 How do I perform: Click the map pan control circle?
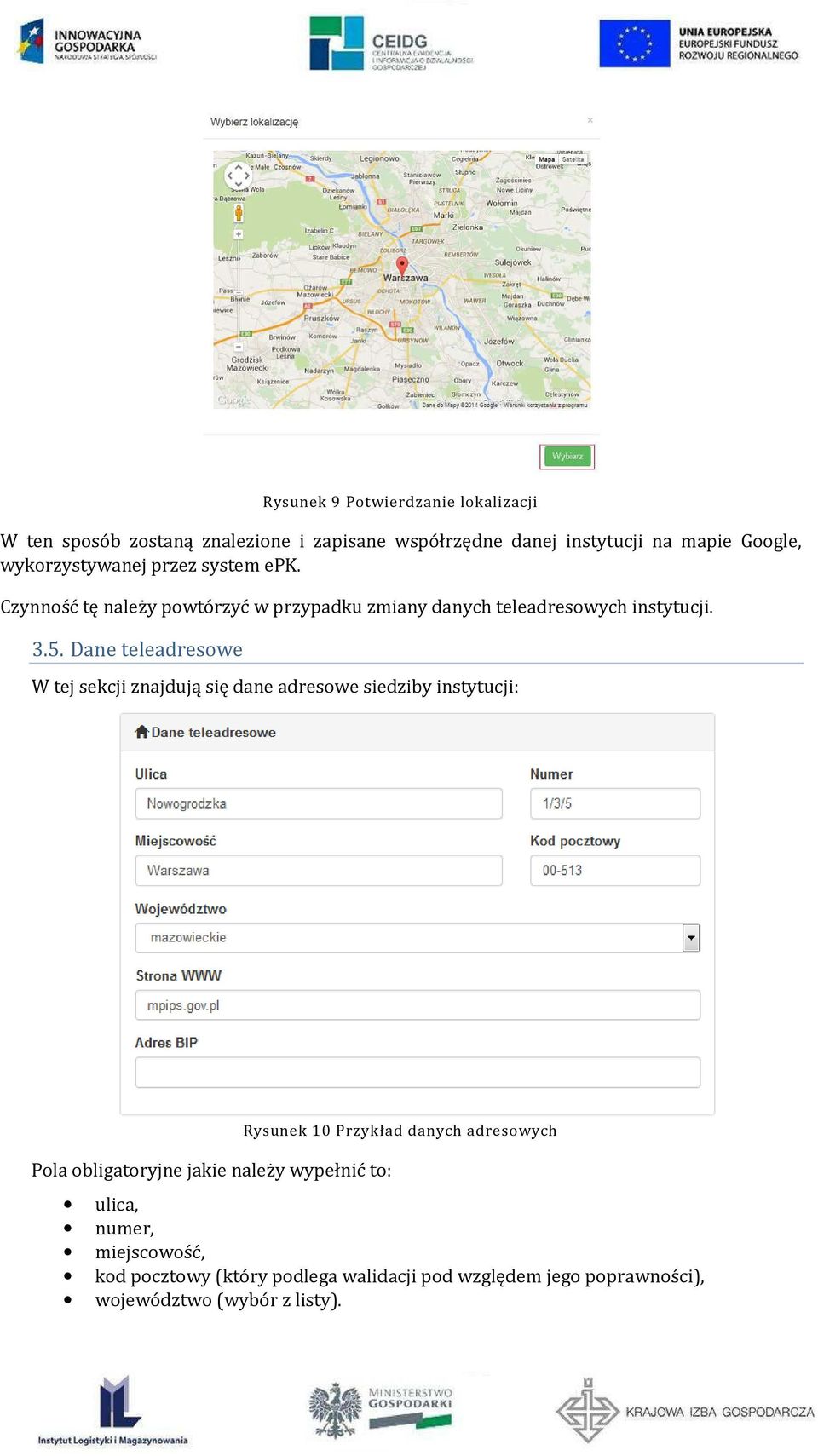(238, 176)
